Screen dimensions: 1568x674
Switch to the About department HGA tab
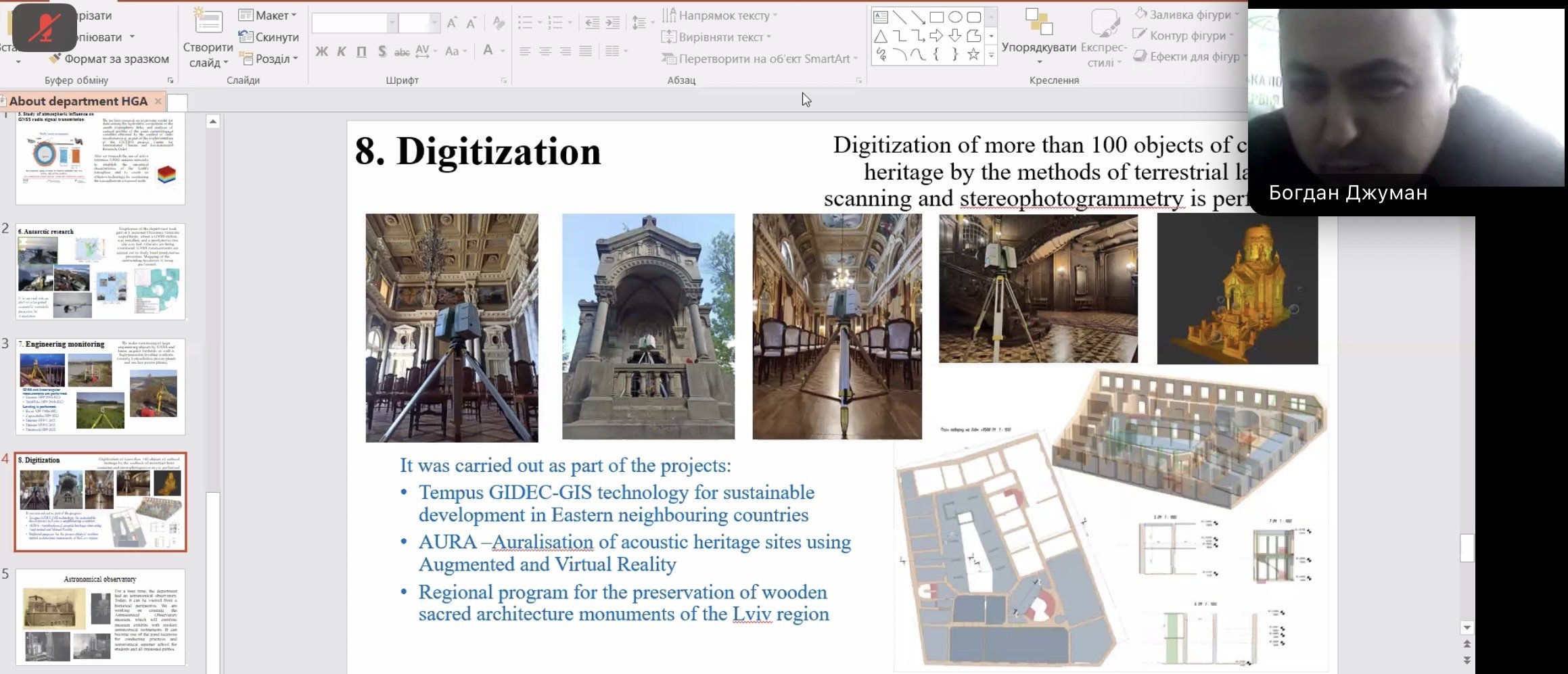point(78,101)
